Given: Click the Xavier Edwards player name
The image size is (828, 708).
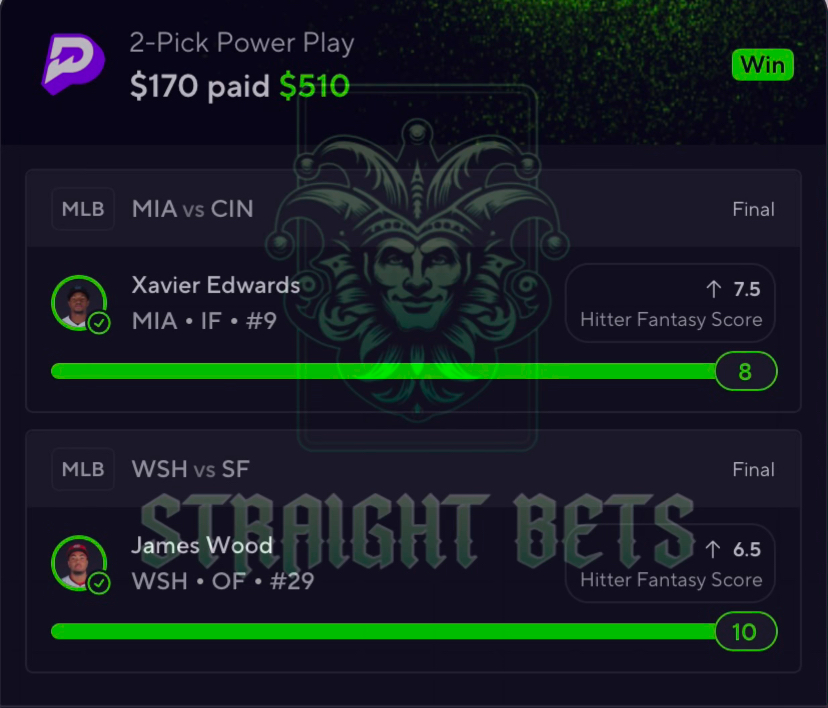Looking at the screenshot, I should (x=215, y=285).
